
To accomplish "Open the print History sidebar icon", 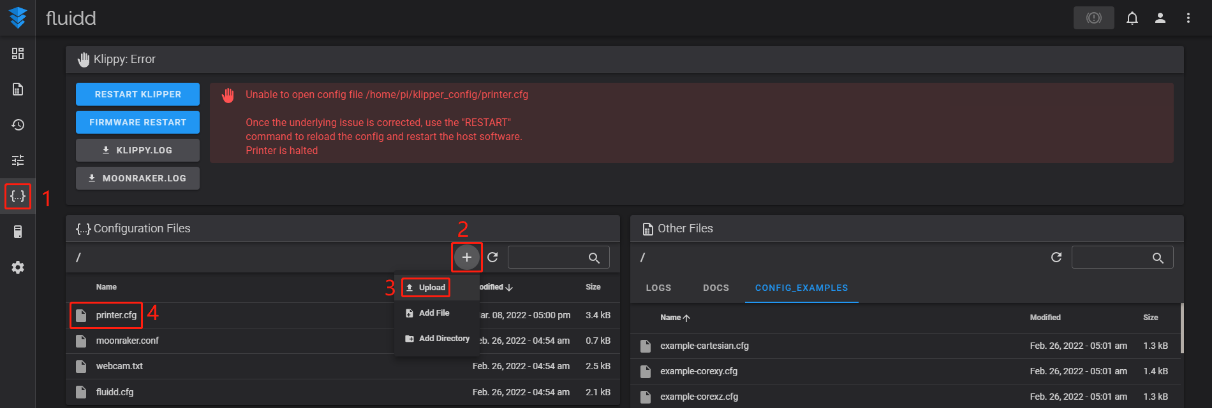I will pyautogui.click(x=17, y=125).
